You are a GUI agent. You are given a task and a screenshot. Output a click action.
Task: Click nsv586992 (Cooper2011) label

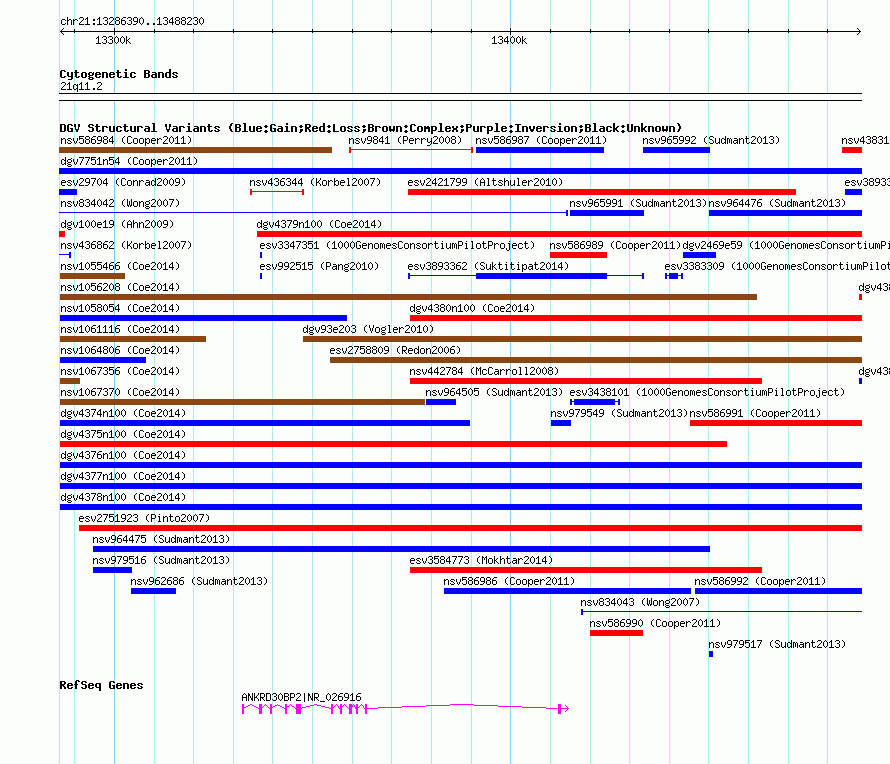760,581
